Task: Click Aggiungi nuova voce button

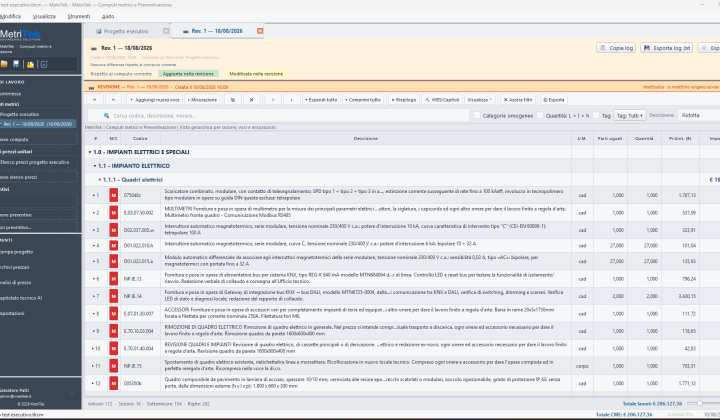Action: point(155,100)
